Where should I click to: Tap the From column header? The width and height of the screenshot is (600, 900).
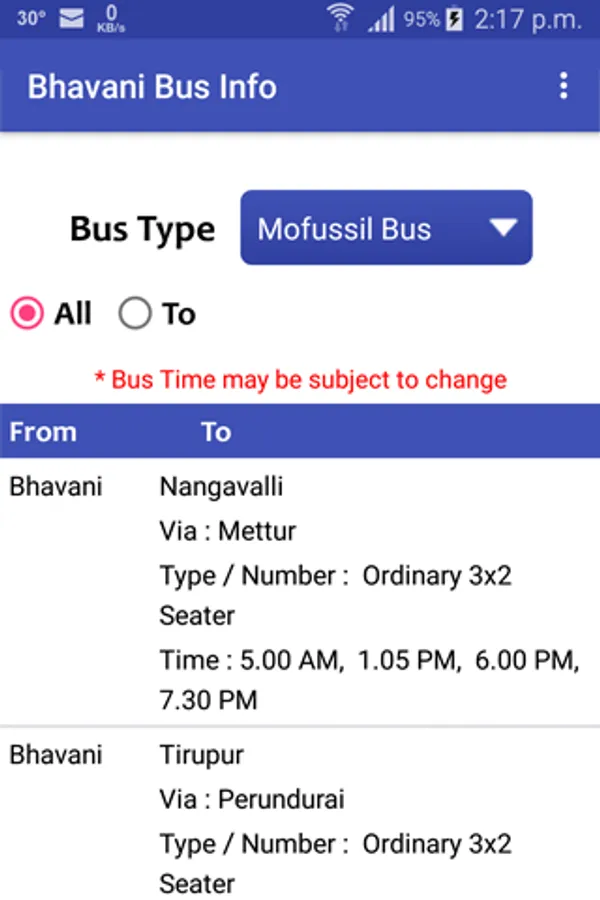click(x=43, y=432)
